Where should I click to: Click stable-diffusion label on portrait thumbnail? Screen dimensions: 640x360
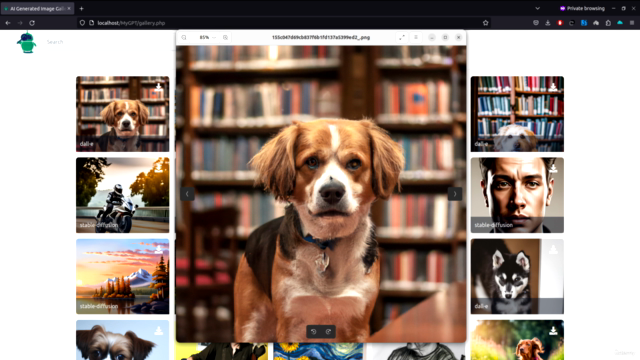click(x=493, y=225)
